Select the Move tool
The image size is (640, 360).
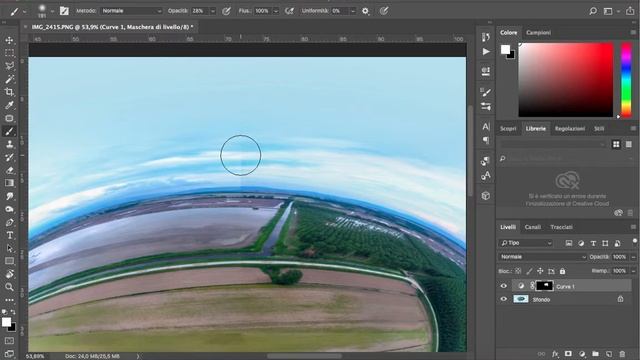tap(9, 40)
